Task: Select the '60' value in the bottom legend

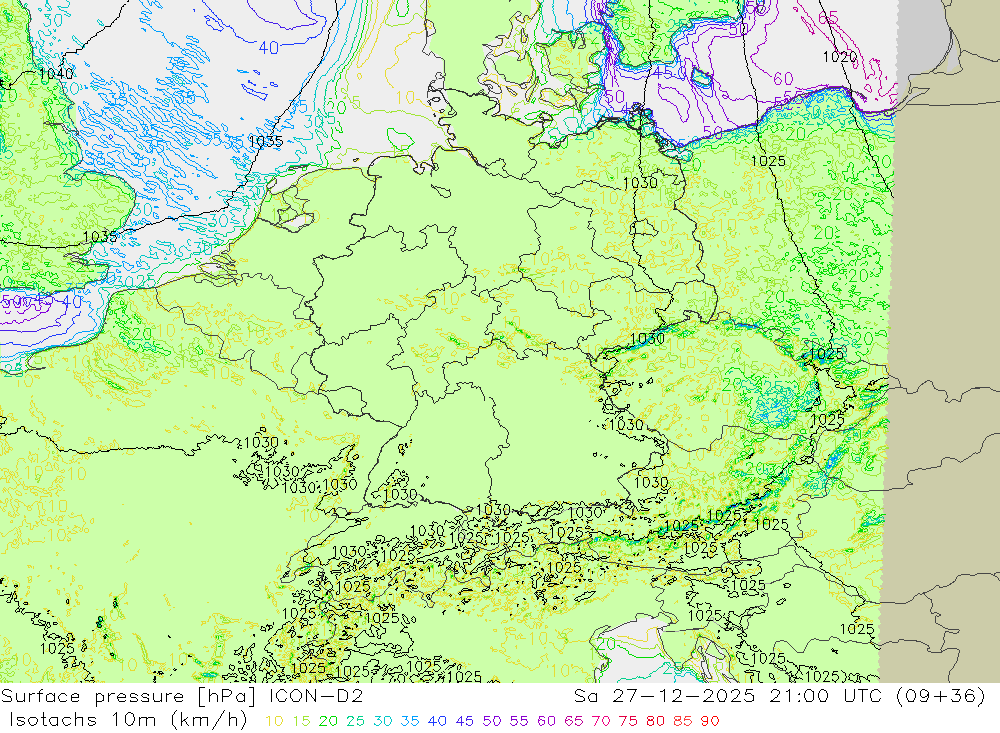Action: 547,721
